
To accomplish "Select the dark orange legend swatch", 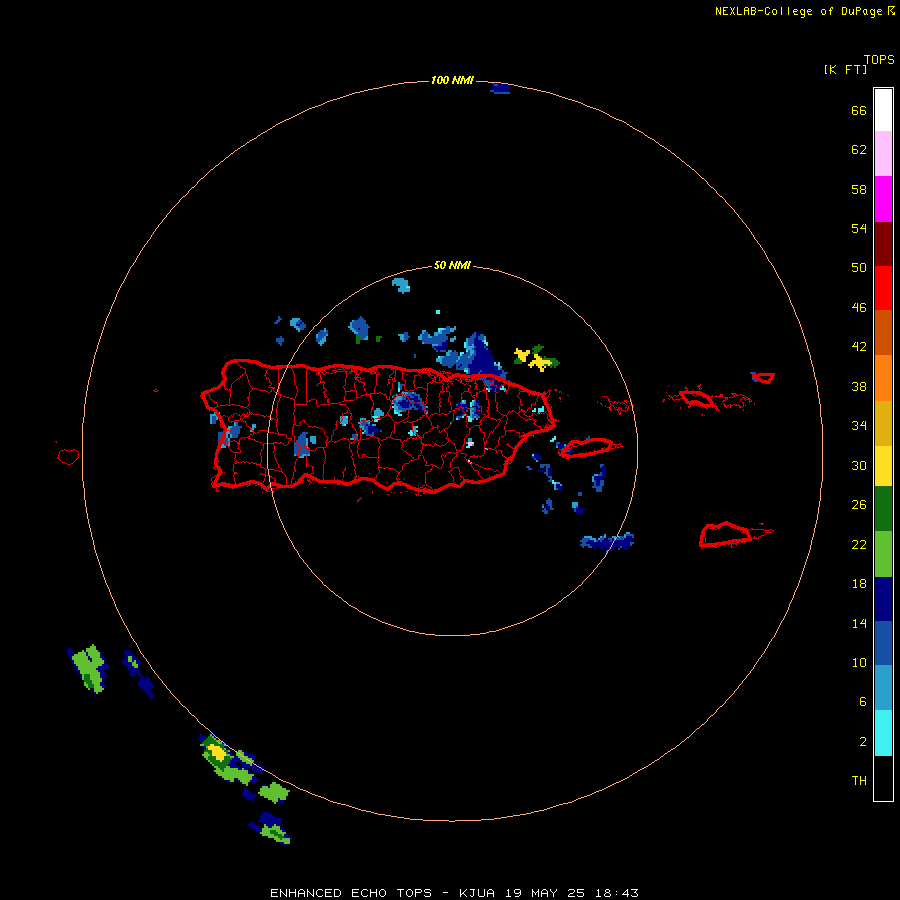I will click(x=883, y=332).
